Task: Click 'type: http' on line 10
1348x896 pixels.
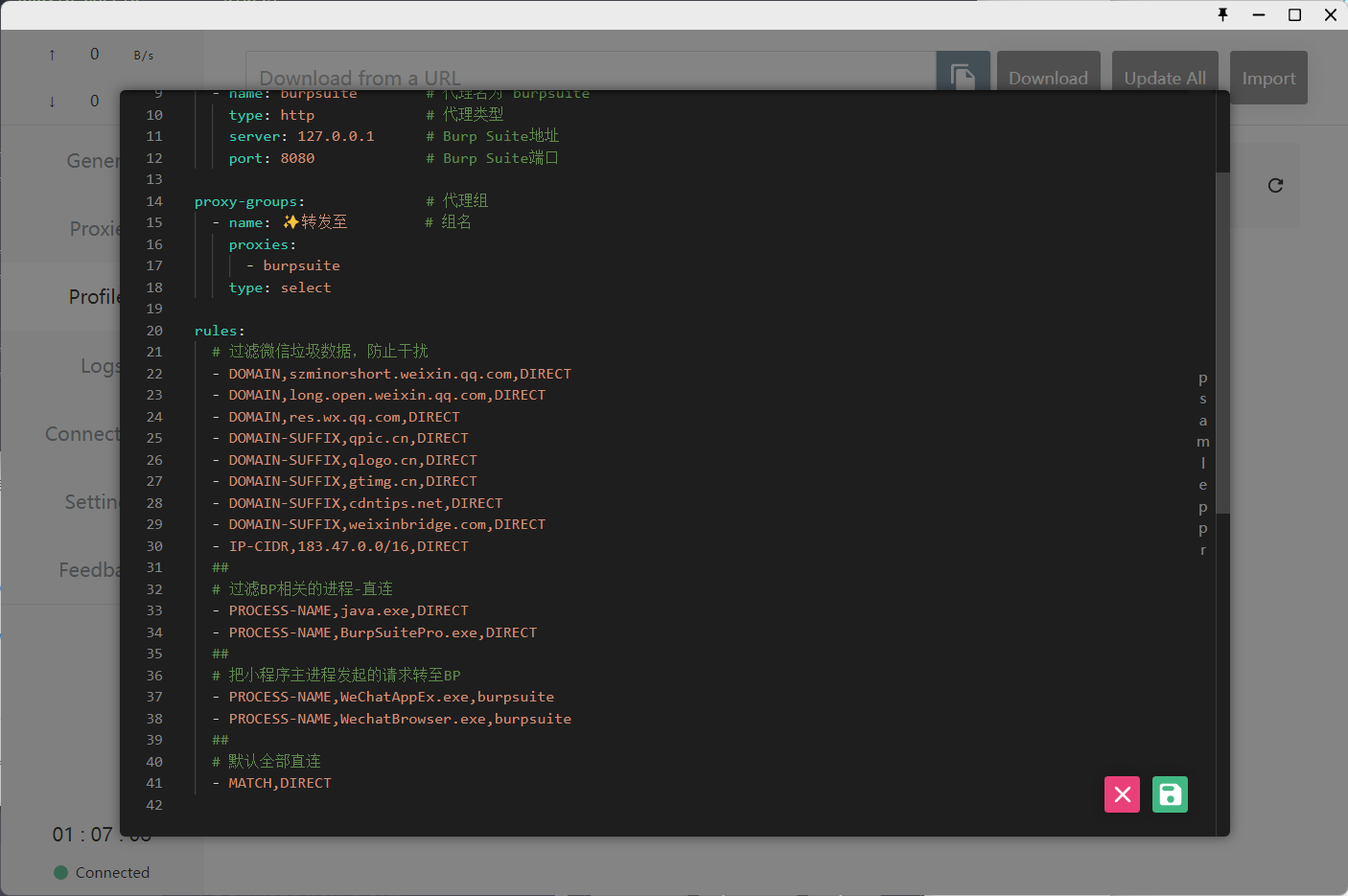Action: click(x=271, y=115)
